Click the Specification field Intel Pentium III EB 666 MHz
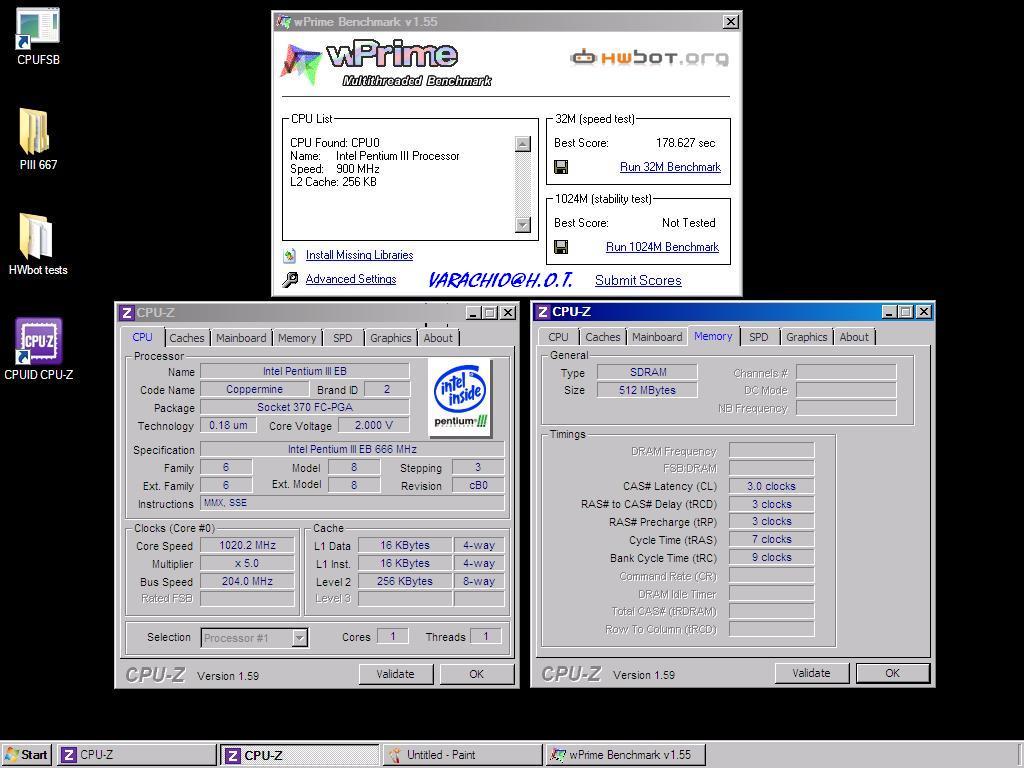The width and height of the screenshot is (1024, 768). 353,449
